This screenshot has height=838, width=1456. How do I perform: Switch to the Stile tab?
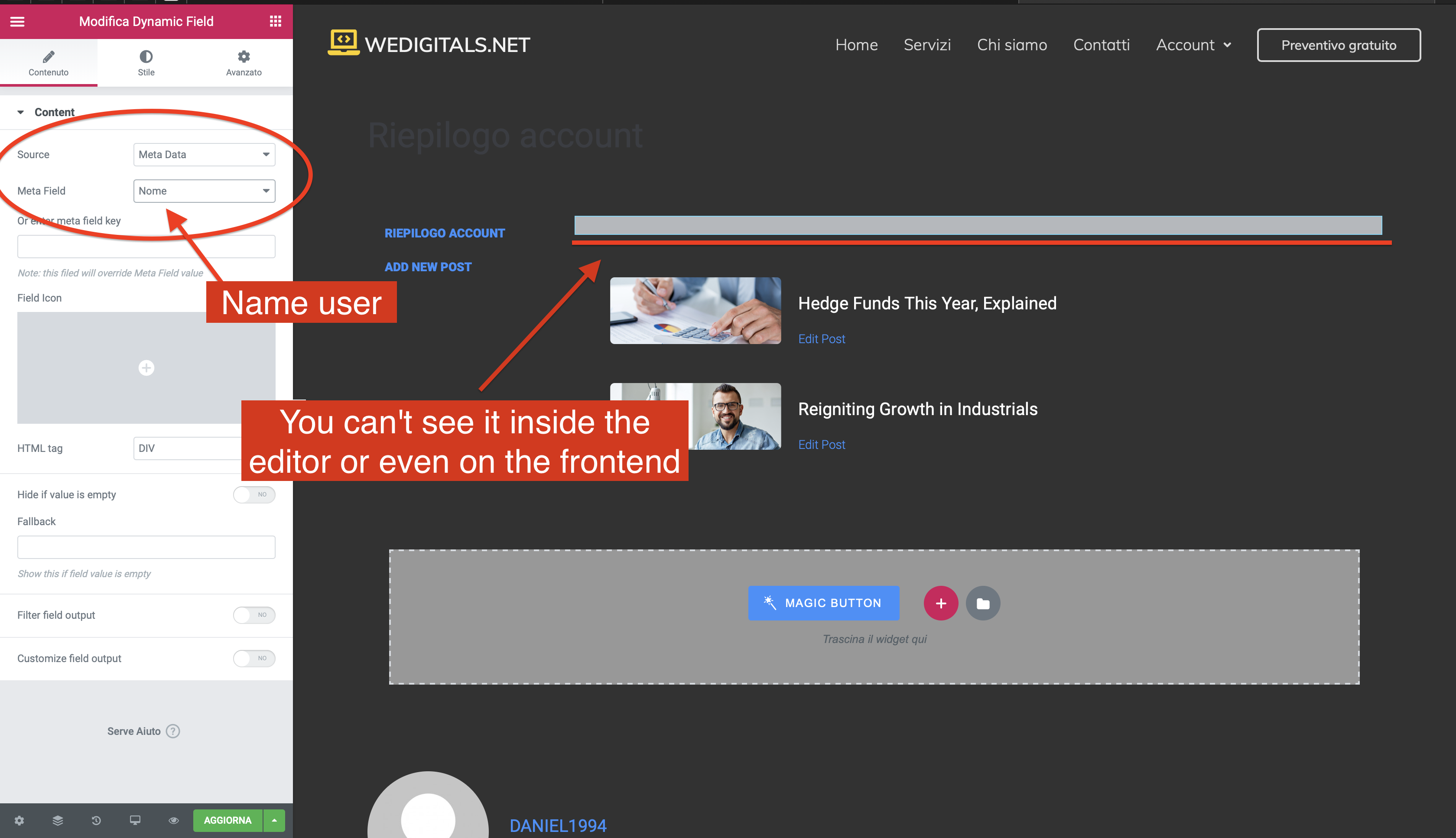click(x=146, y=63)
